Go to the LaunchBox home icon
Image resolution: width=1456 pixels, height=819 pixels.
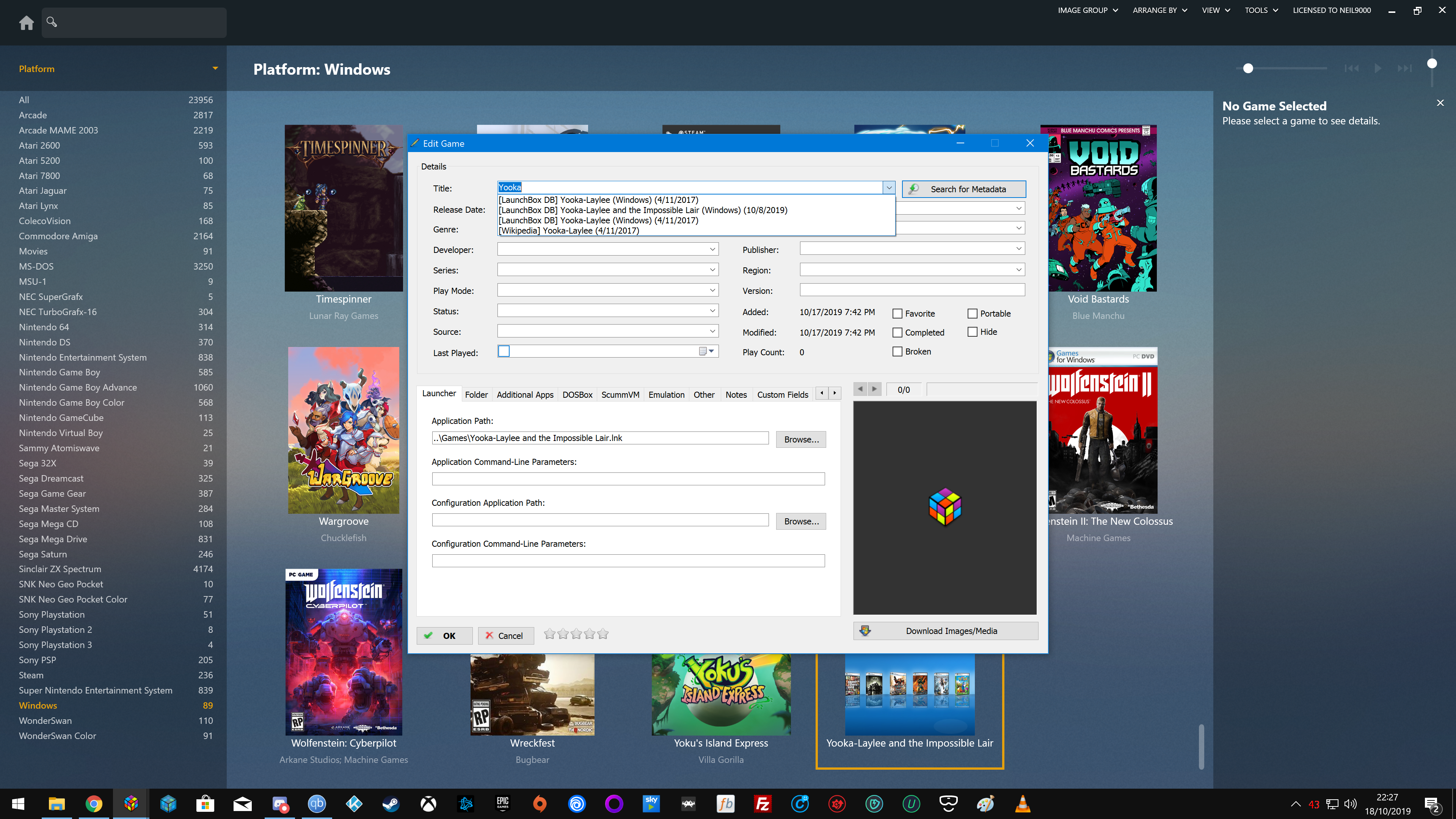(x=26, y=23)
